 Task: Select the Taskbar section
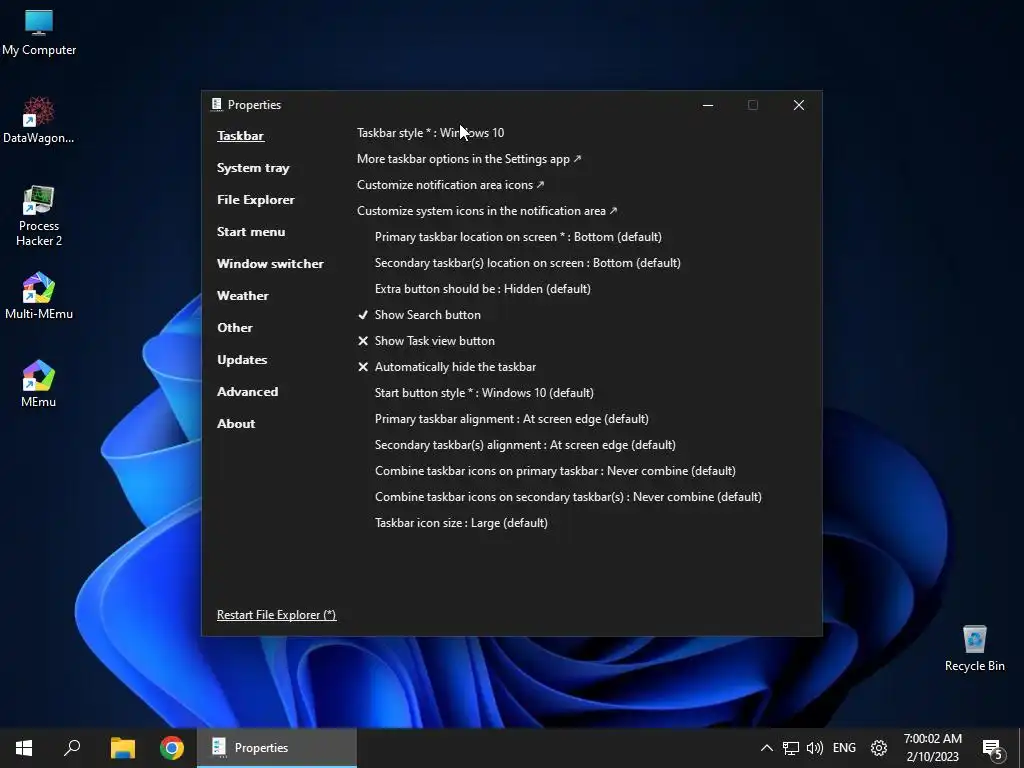240,136
